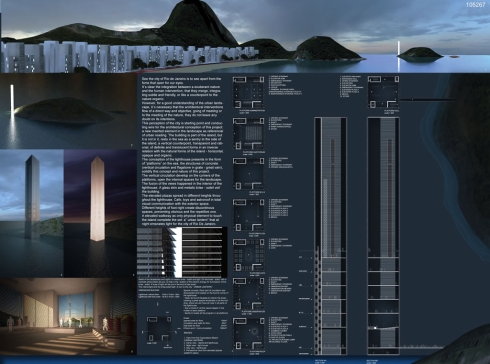Click the floor plan at top right
The image size is (490, 364).
click(x=383, y=92)
